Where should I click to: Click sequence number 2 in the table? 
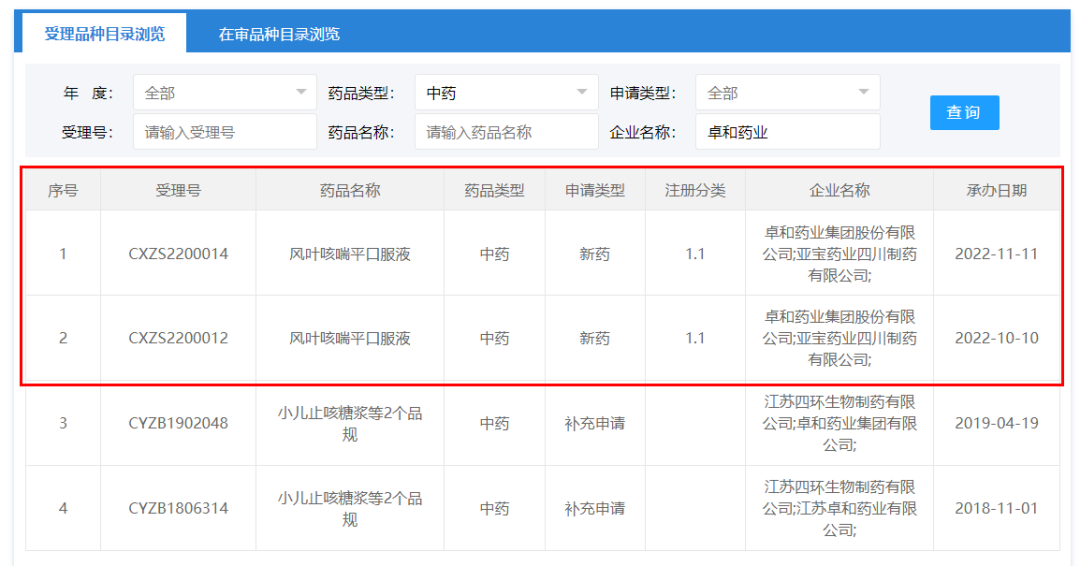[63, 338]
